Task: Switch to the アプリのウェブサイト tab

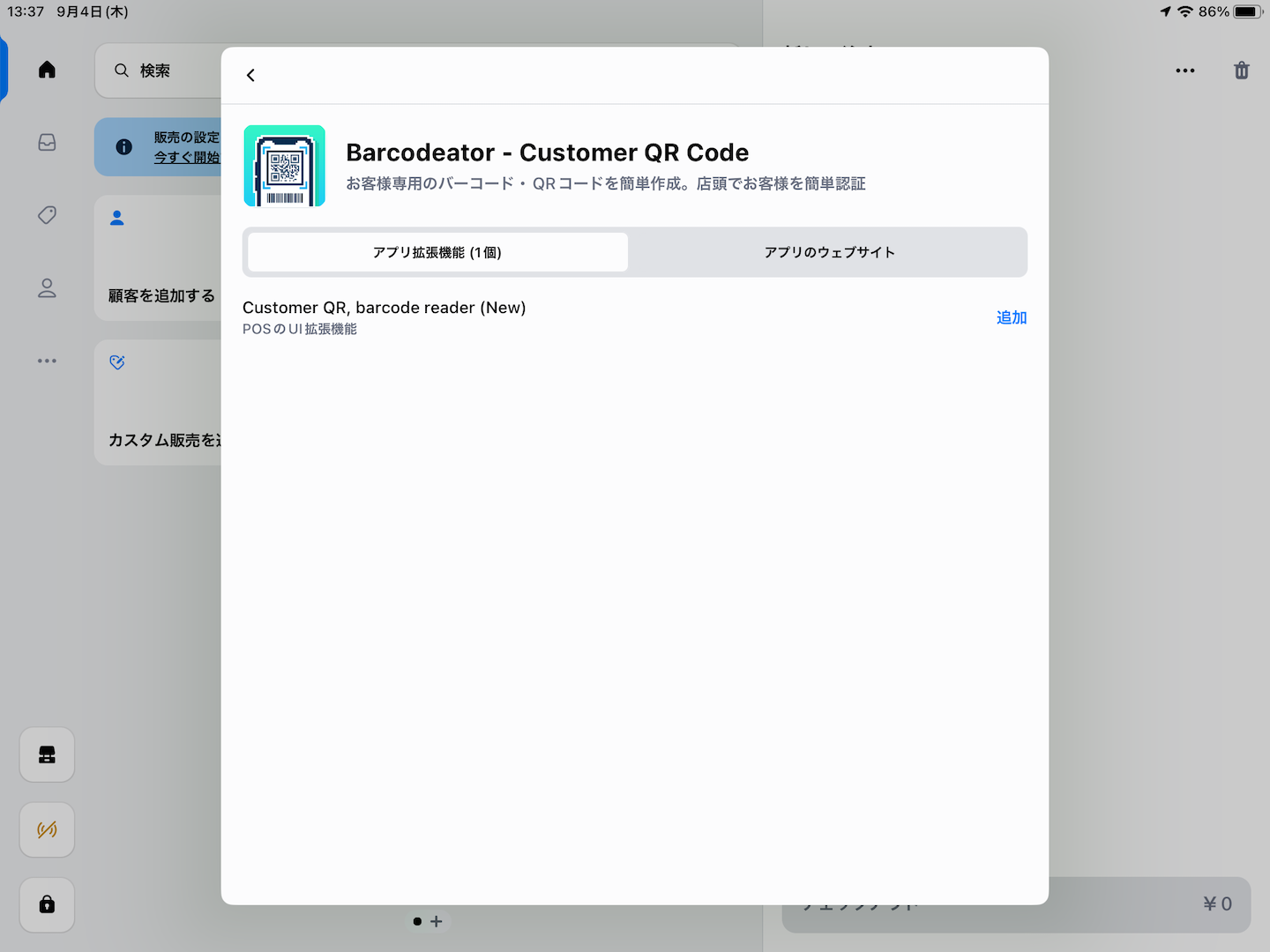Action: [x=829, y=253]
